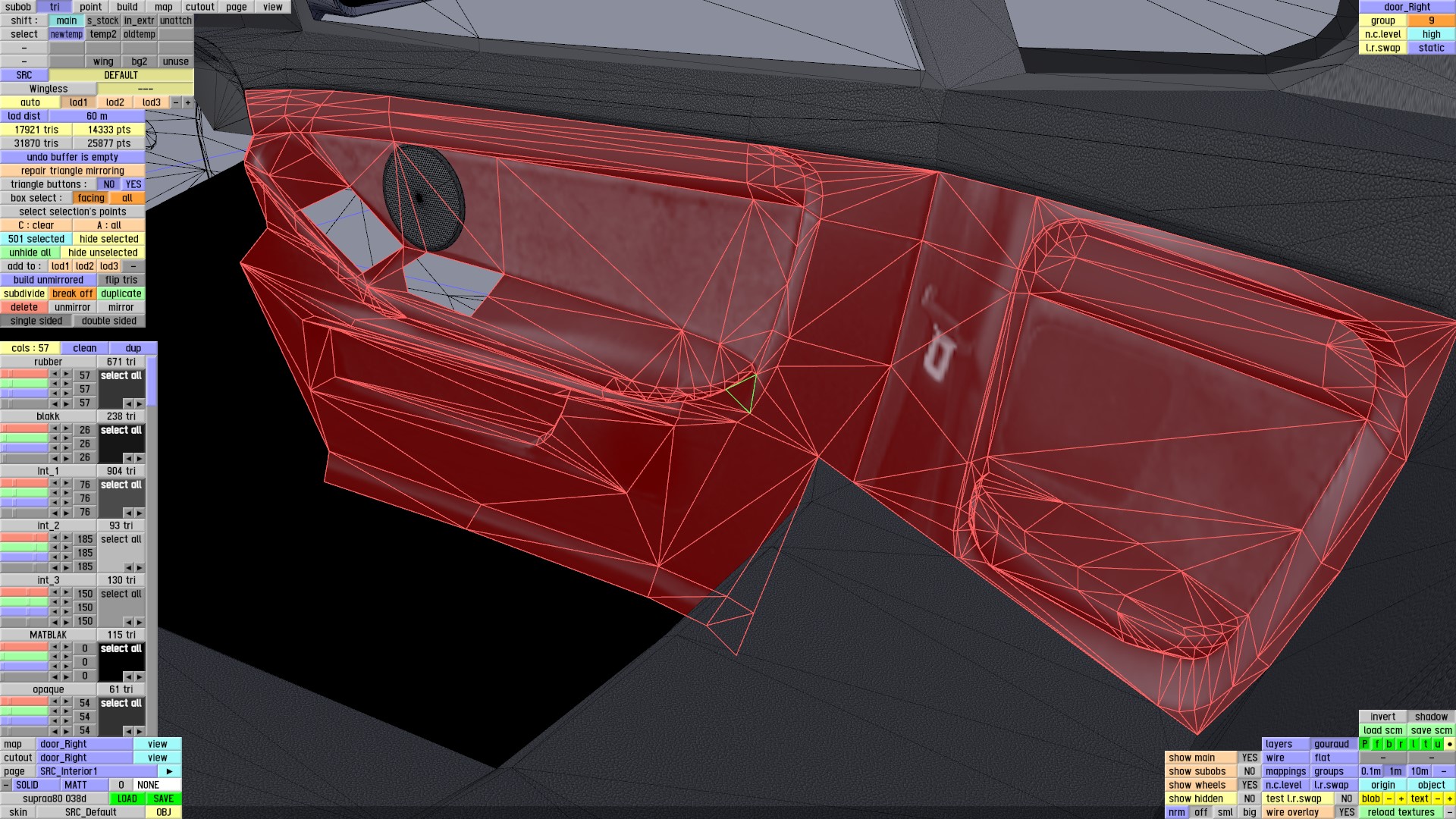The height and width of the screenshot is (819, 1456).
Task: Click the reload textures button
Action: pyautogui.click(x=1401, y=812)
